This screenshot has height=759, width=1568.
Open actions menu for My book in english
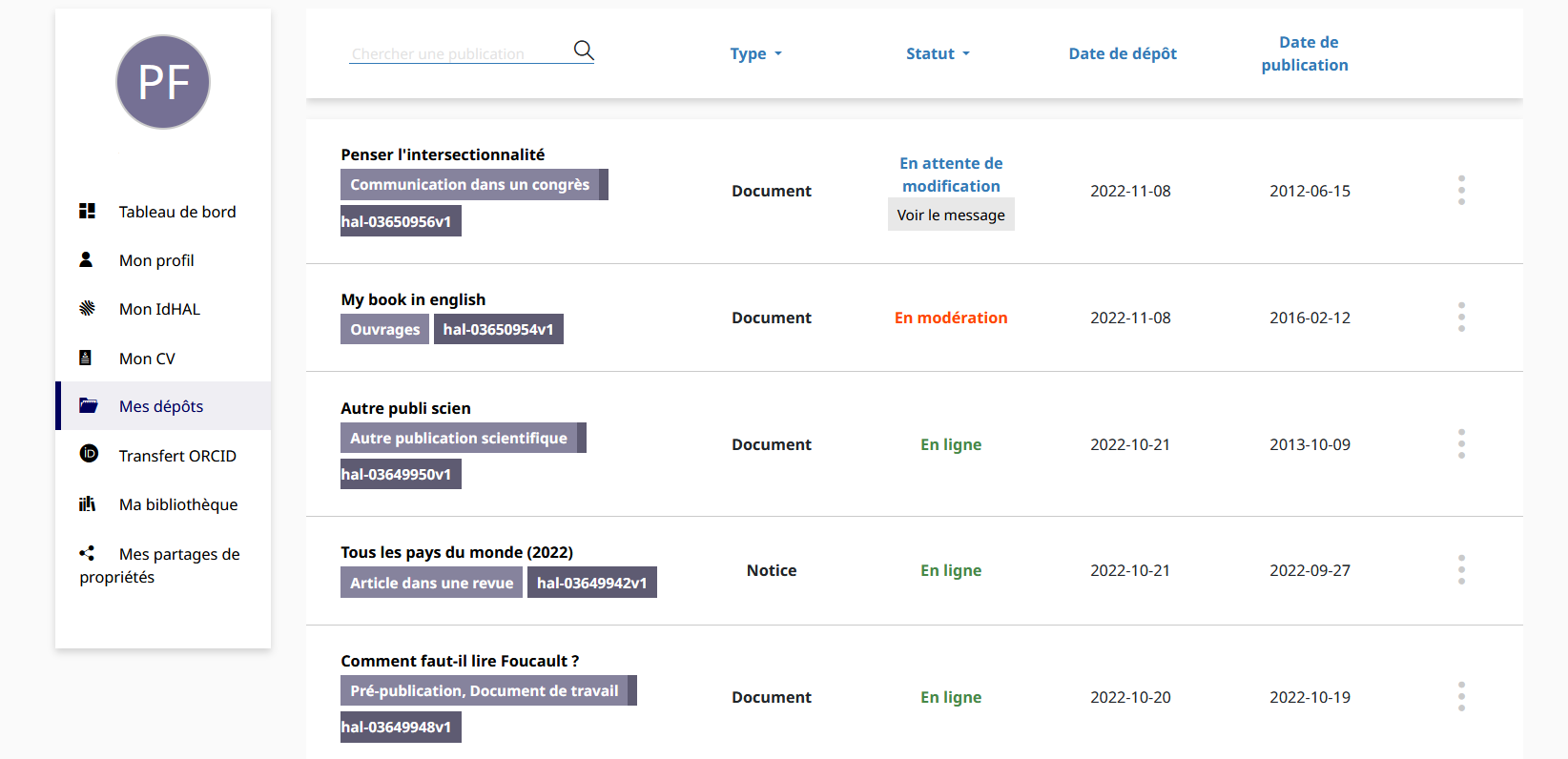pos(1461,317)
